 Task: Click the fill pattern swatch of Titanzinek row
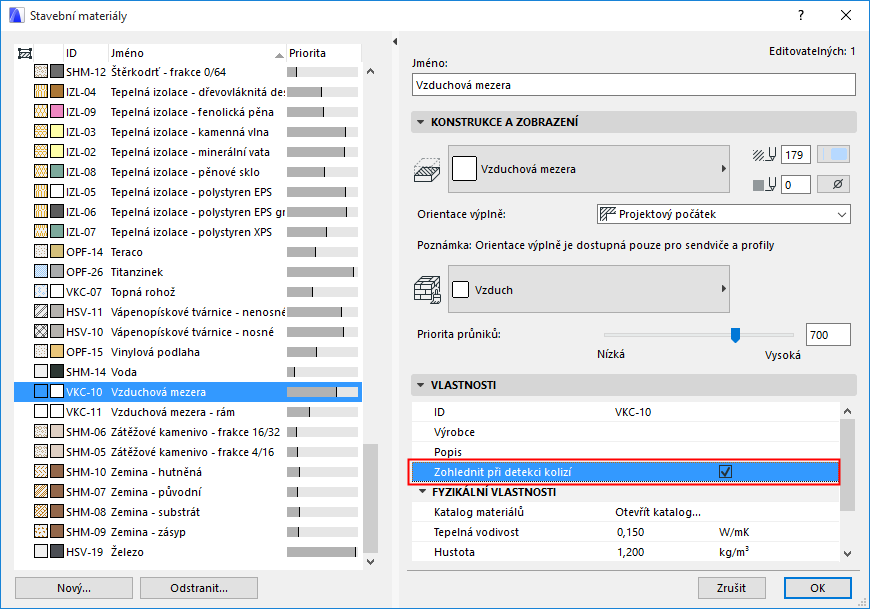[x=41, y=272]
